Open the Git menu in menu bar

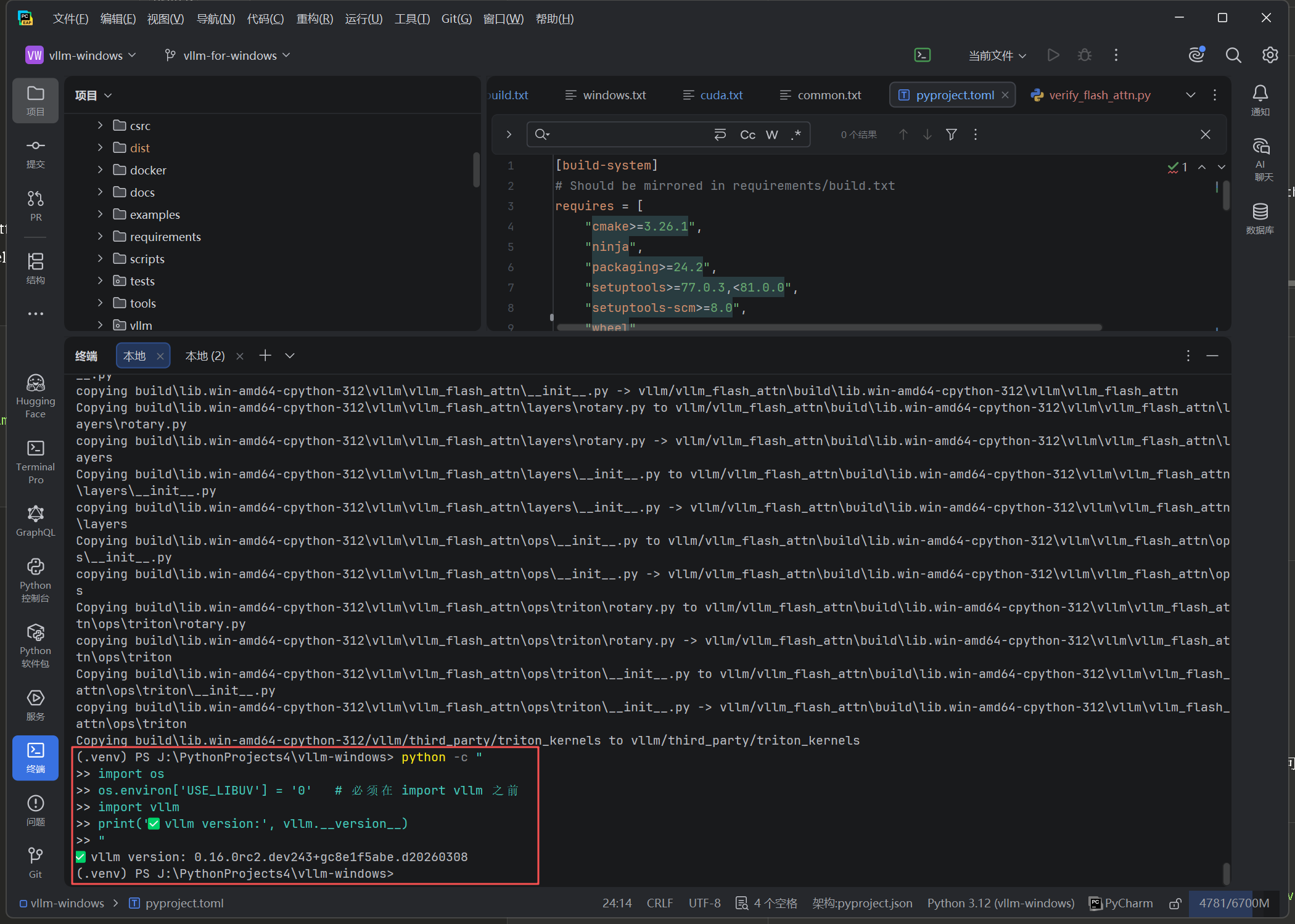(x=456, y=18)
